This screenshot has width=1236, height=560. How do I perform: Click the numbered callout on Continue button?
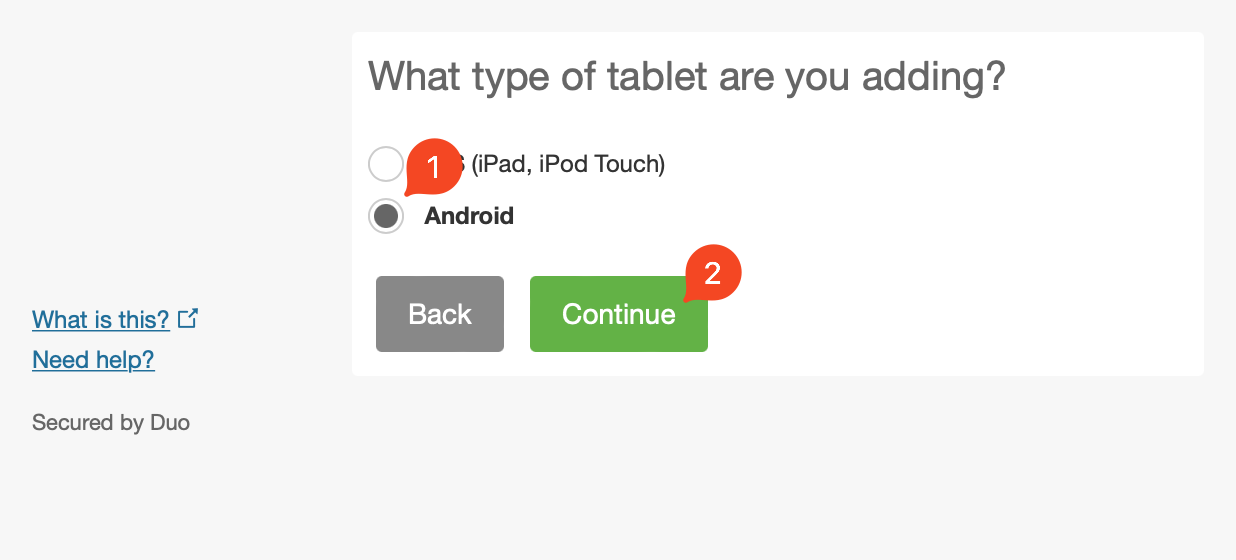tap(712, 273)
